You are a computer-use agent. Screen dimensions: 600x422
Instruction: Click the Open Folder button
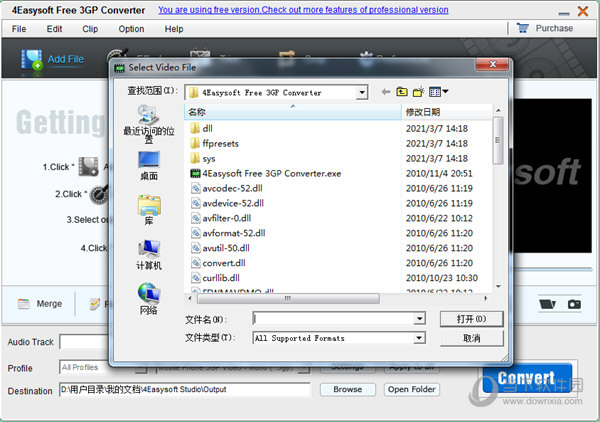[412, 389]
